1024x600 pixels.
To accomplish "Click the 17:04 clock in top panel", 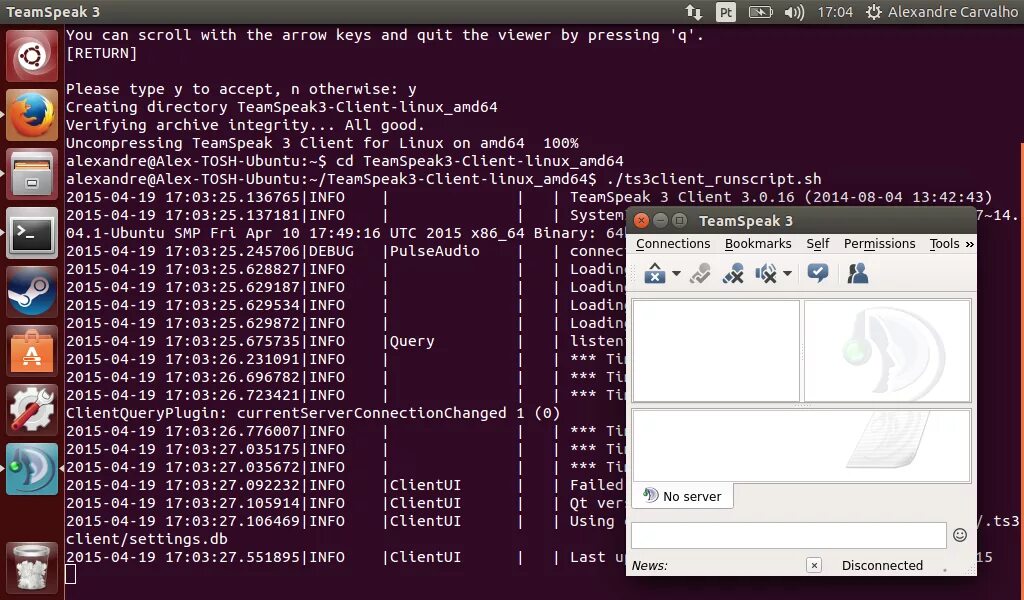I will click(x=835, y=12).
